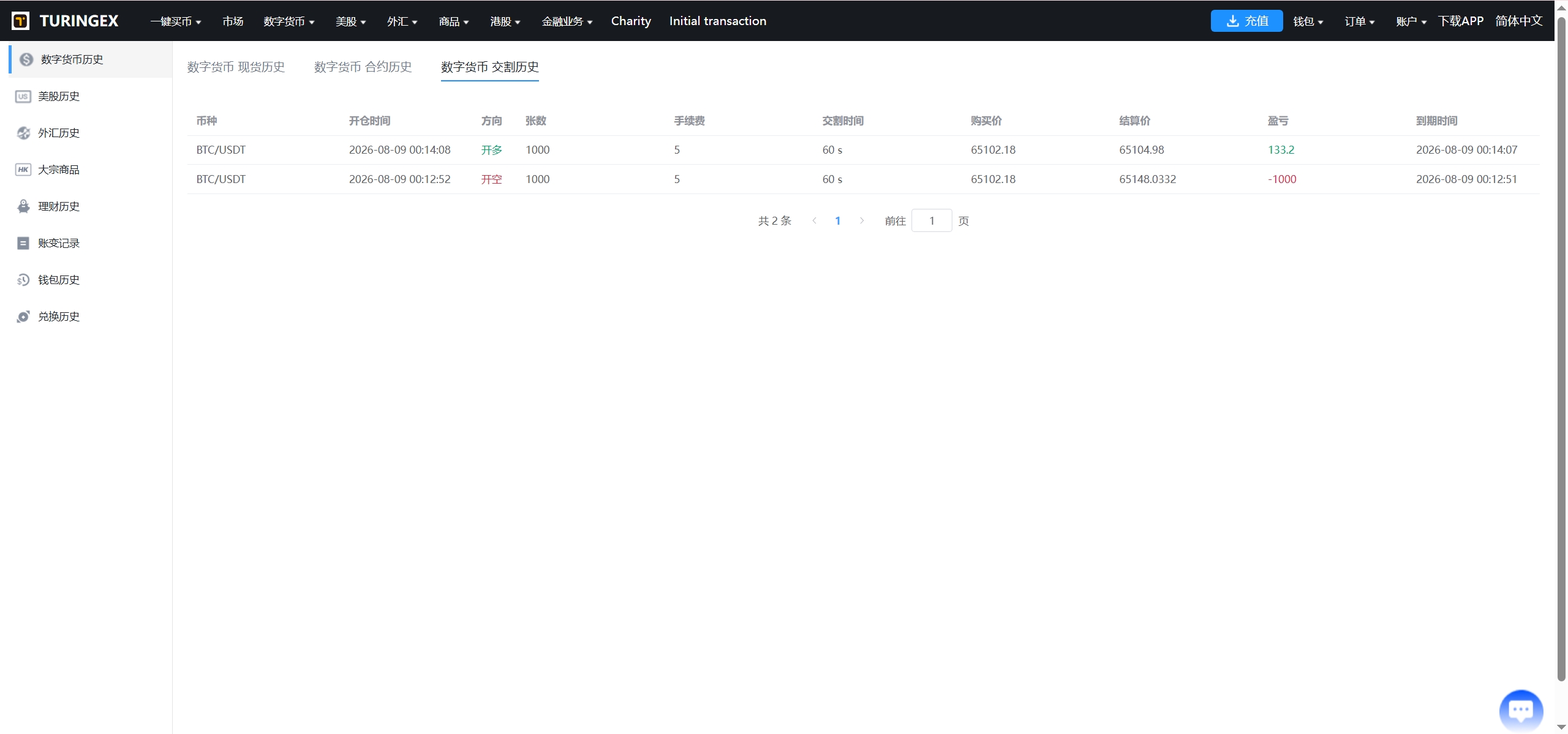This screenshot has height=734, width=1568.
Task: Open 美股历史 US icon
Action: [x=23, y=96]
